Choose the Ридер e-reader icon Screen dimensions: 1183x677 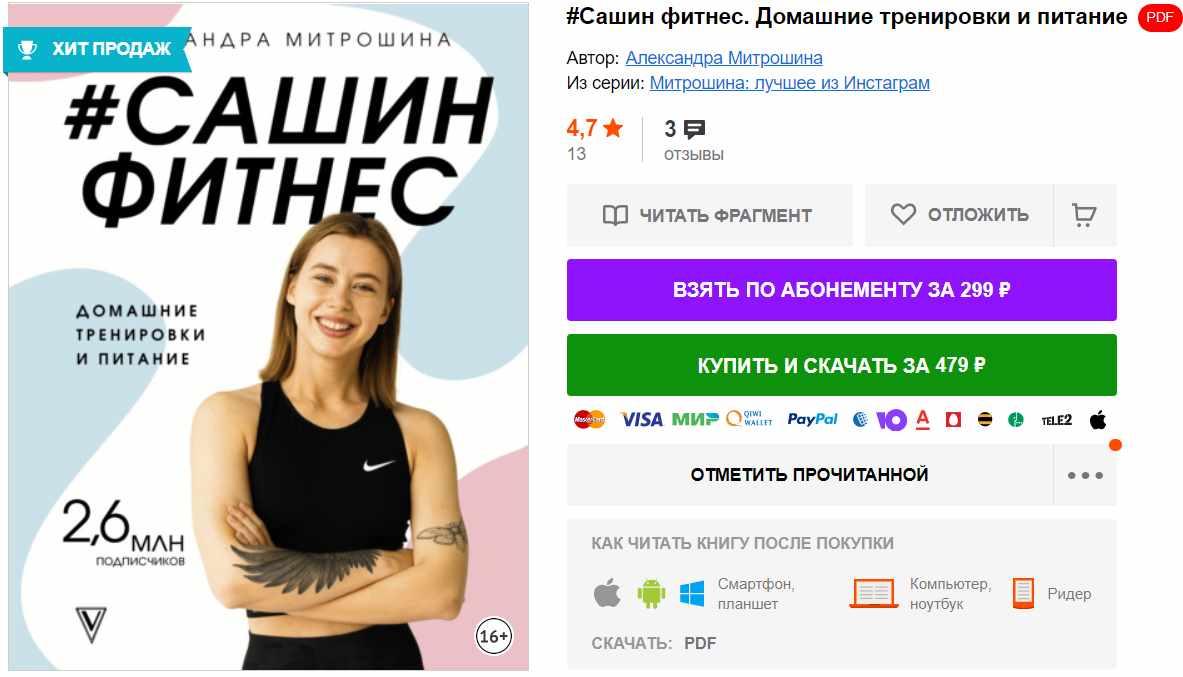[1023, 593]
